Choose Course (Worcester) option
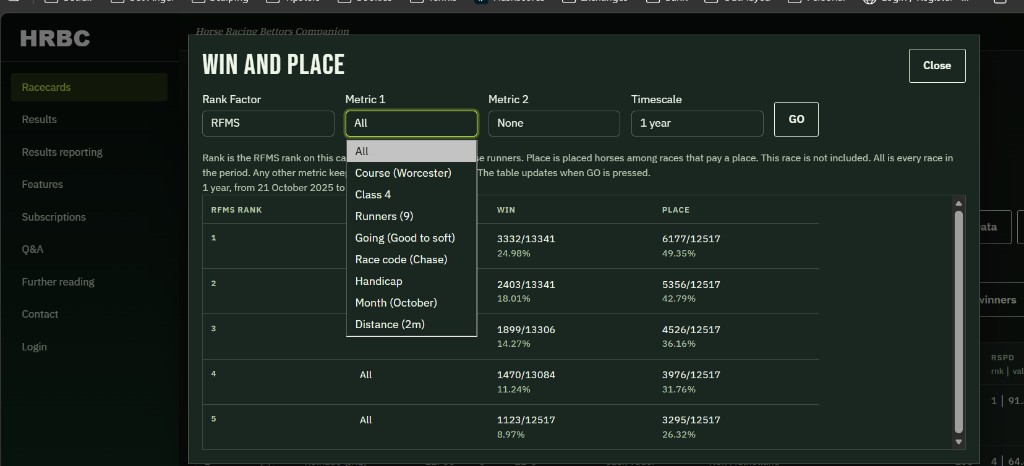The image size is (1024, 466). [411, 173]
